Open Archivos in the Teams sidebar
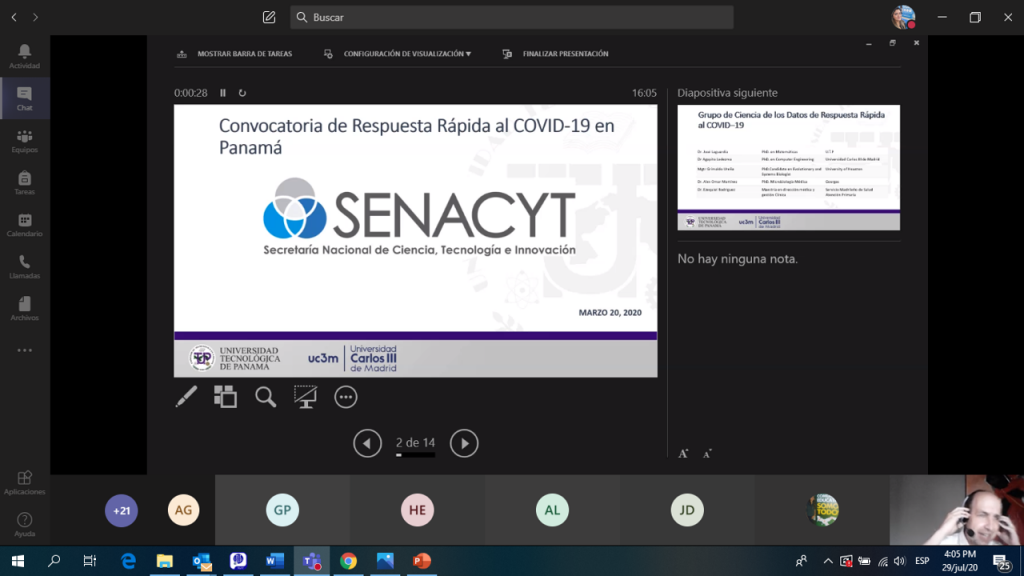 24,308
